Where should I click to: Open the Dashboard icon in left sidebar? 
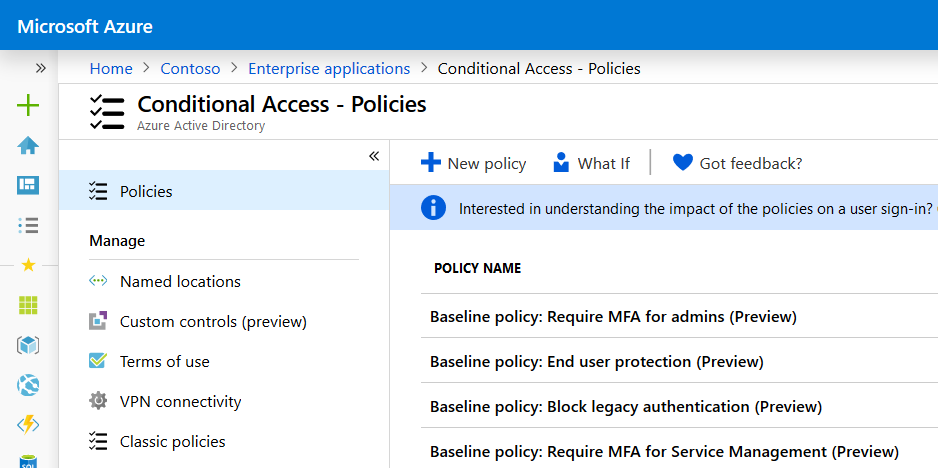[x=28, y=186]
